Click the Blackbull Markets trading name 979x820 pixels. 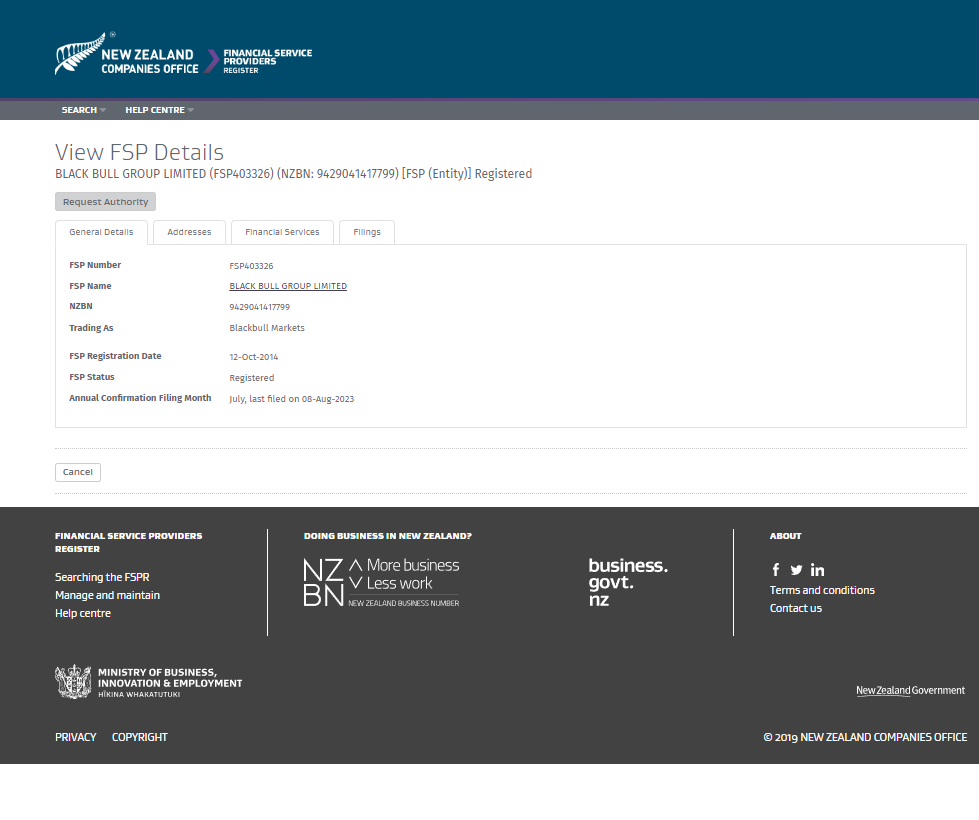pos(267,328)
